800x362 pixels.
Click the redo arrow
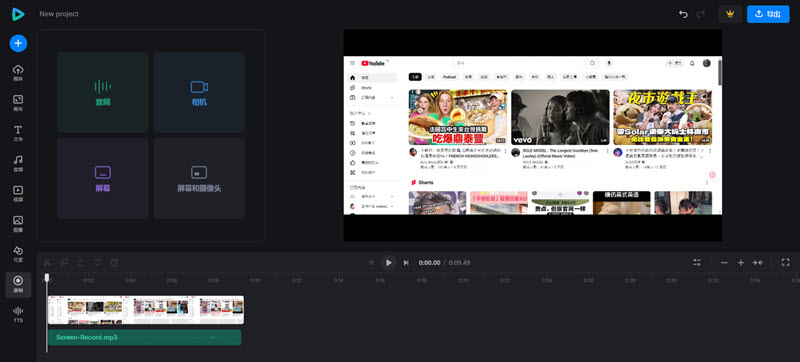point(701,14)
